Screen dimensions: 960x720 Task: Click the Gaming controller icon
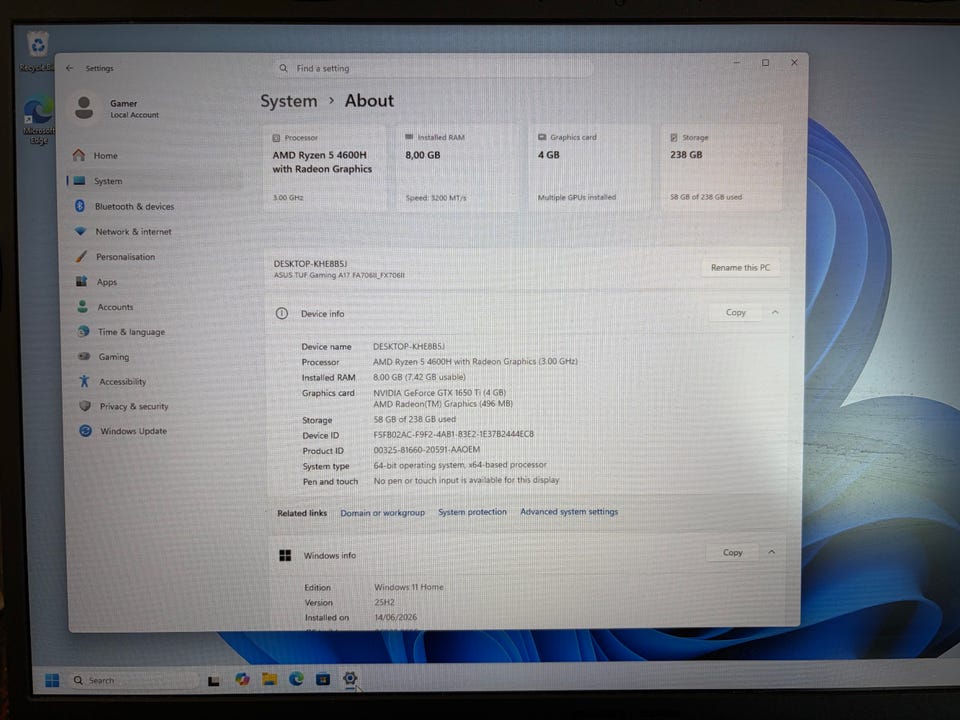[84, 356]
